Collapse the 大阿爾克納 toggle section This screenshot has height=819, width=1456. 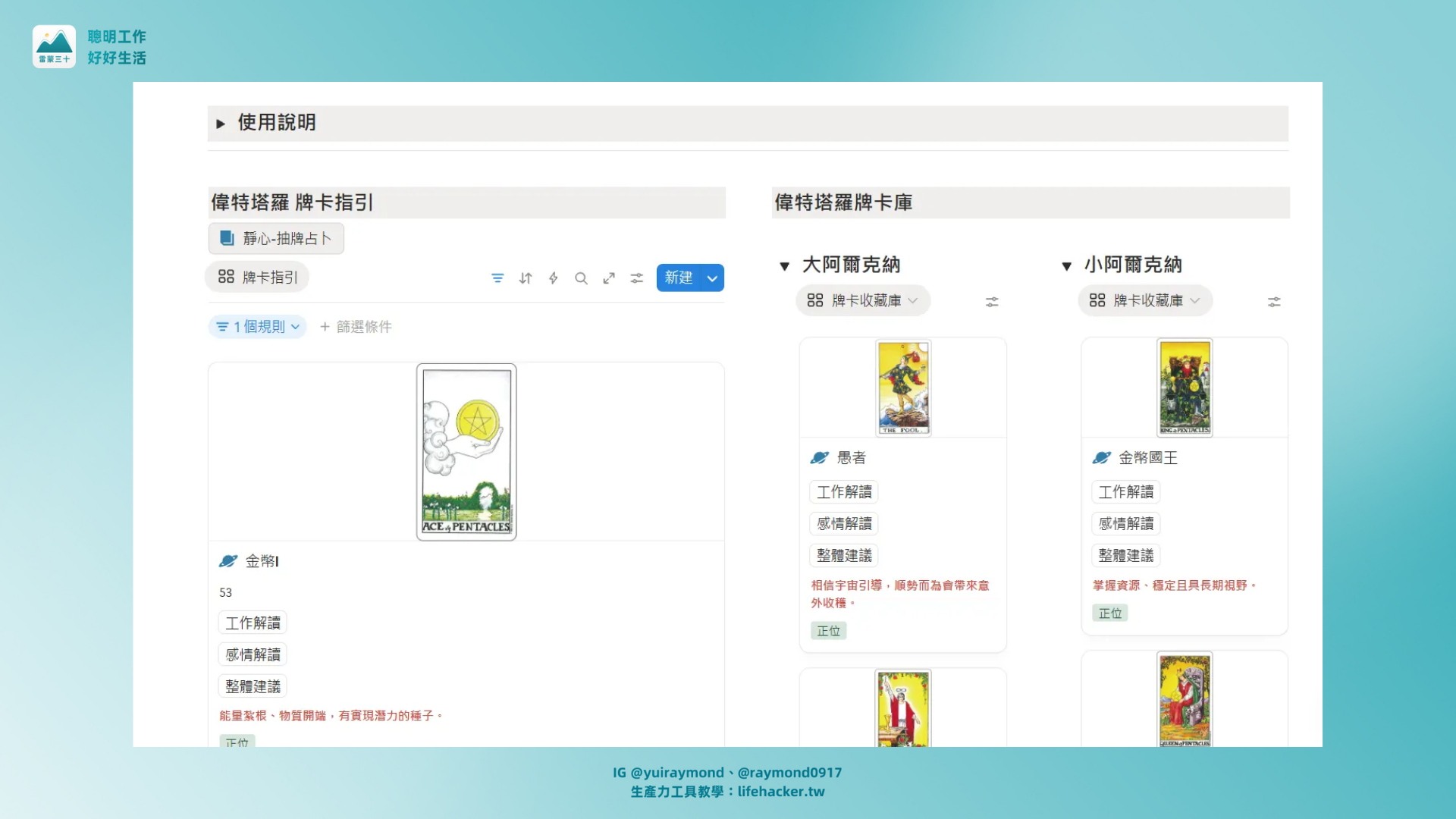coord(785,266)
